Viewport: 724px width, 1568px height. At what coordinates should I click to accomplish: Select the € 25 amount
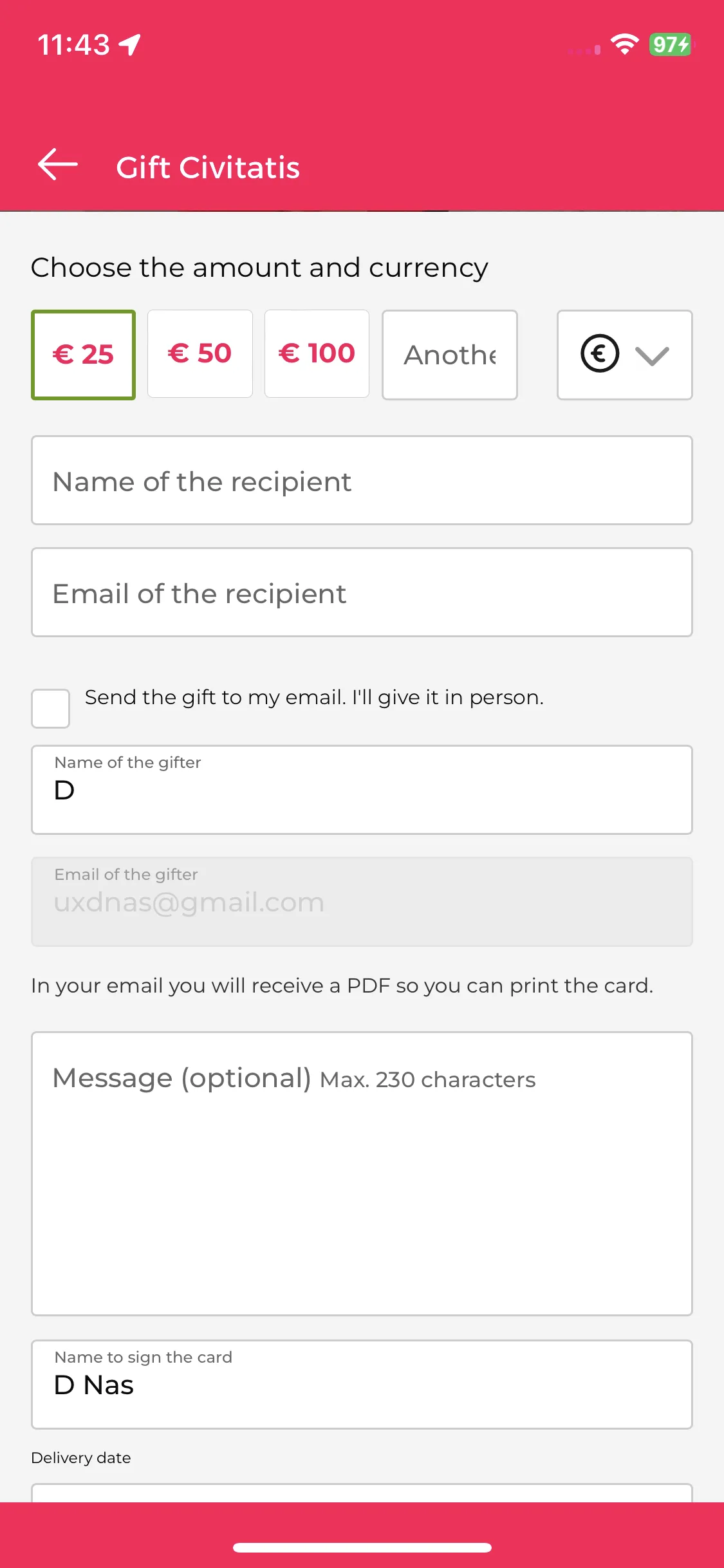[x=83, y=355]
